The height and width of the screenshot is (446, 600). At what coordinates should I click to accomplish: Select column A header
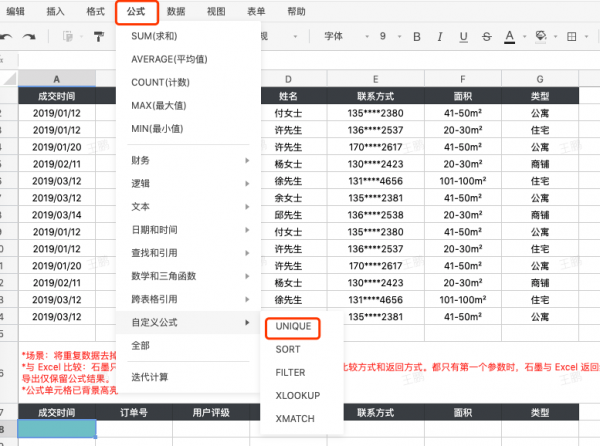click(x=57, y=79)
